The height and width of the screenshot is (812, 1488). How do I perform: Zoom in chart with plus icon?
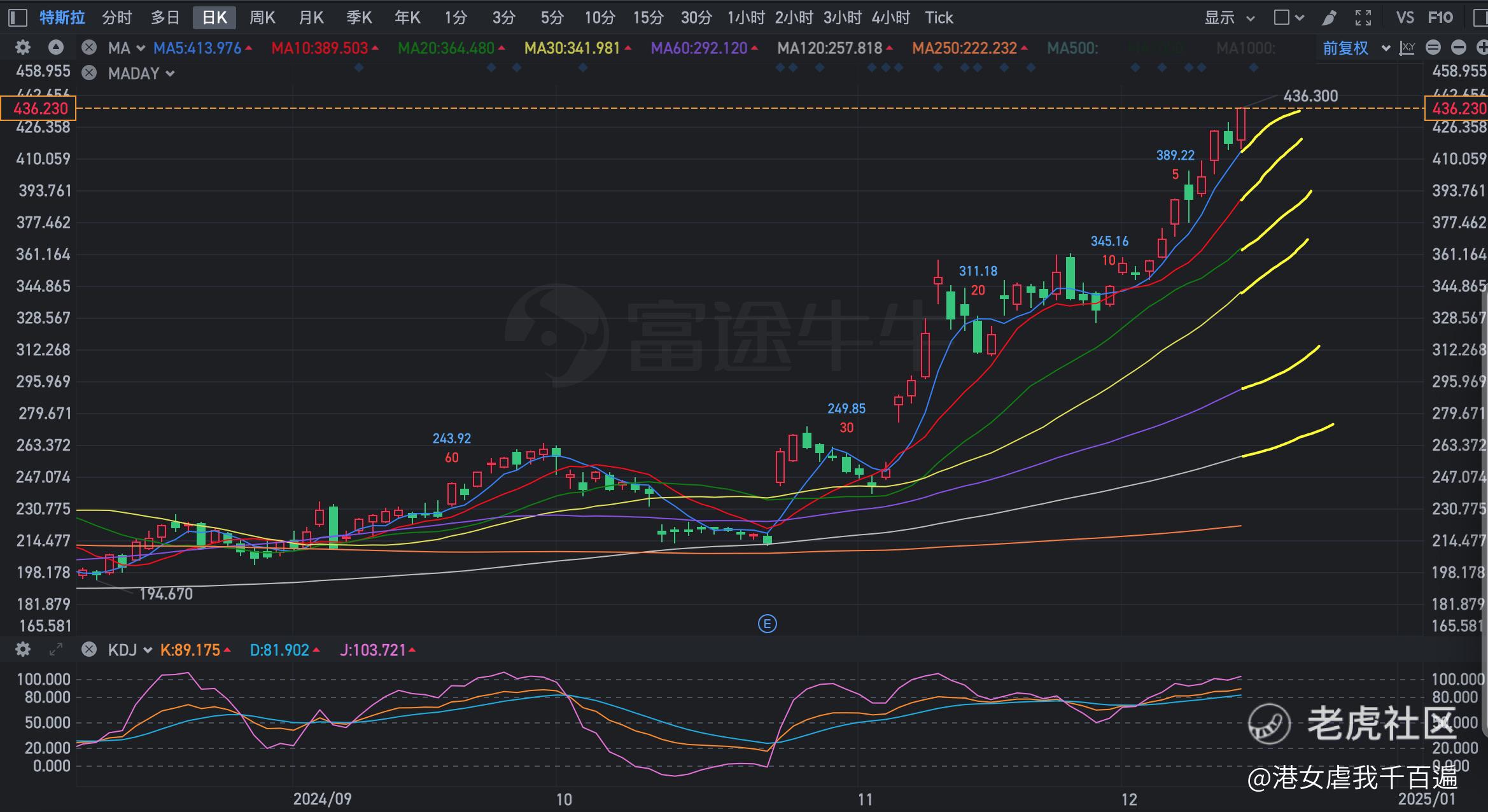[x=1482, y=48]
